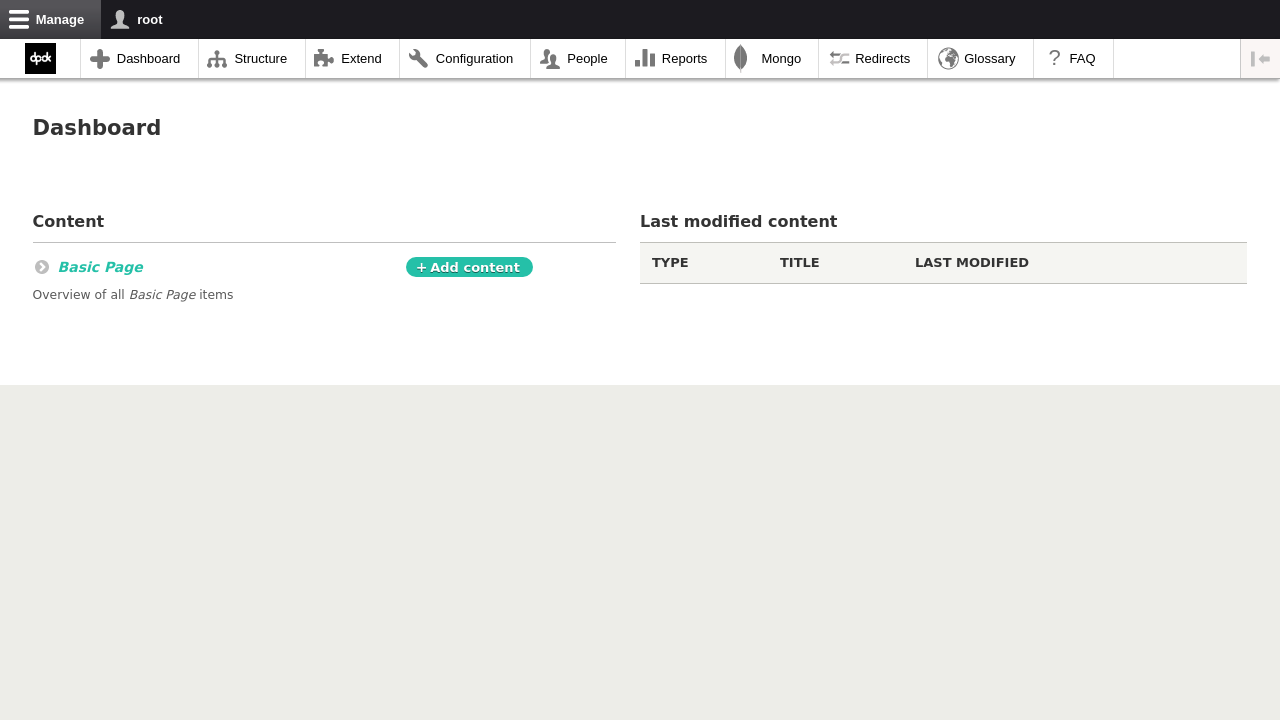Viewport: 1280px width, 720px height.
Task: Click the 'Overview of all Basic Page items' text
Action: [133, 295]
